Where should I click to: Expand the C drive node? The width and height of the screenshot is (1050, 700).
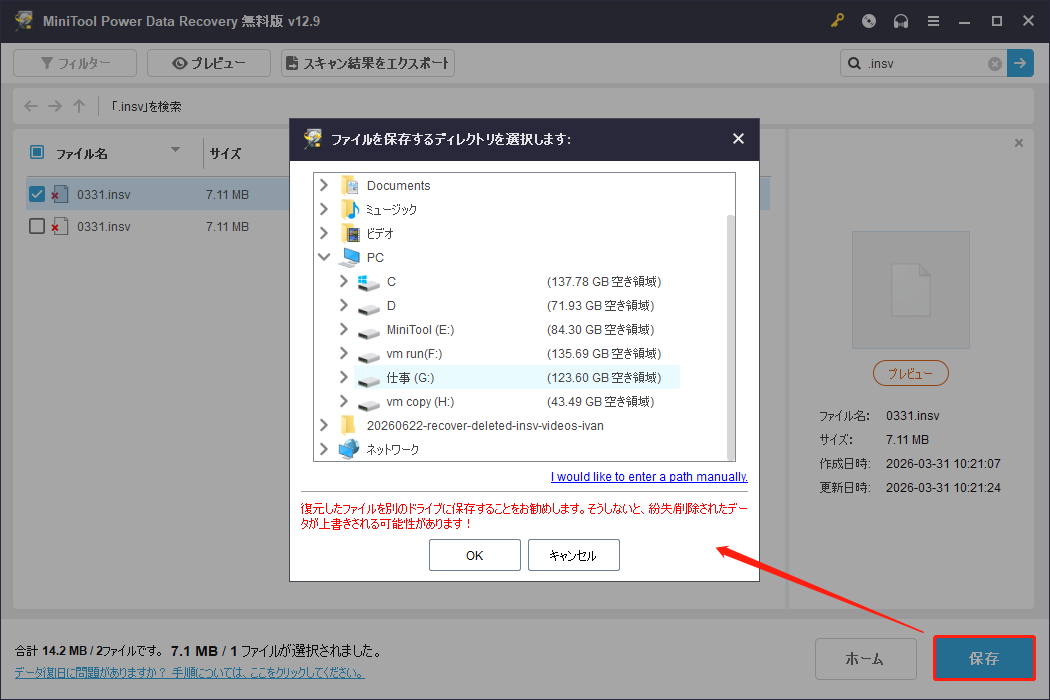pos(344,281)
